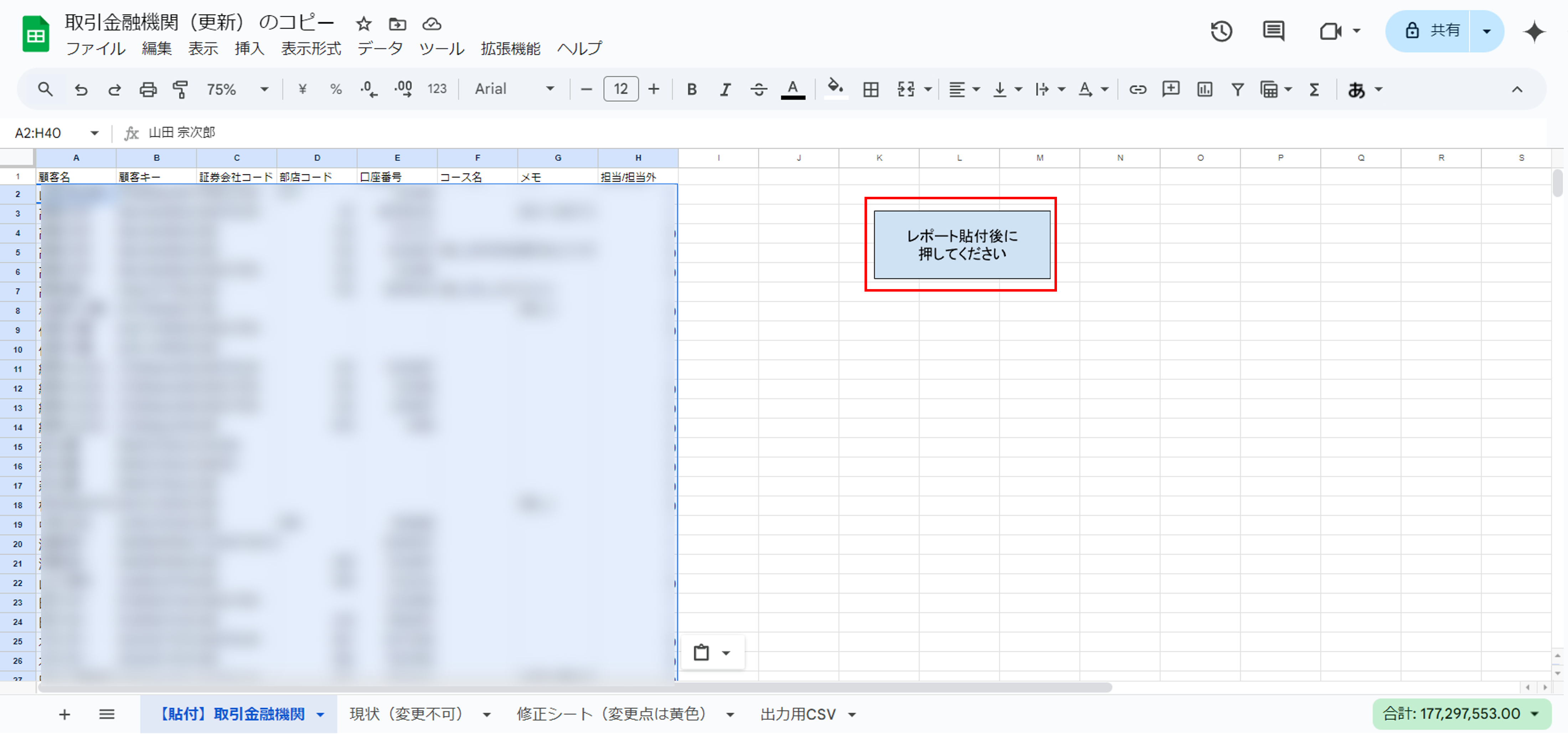Open the comments panel icon

(1273, 31)
